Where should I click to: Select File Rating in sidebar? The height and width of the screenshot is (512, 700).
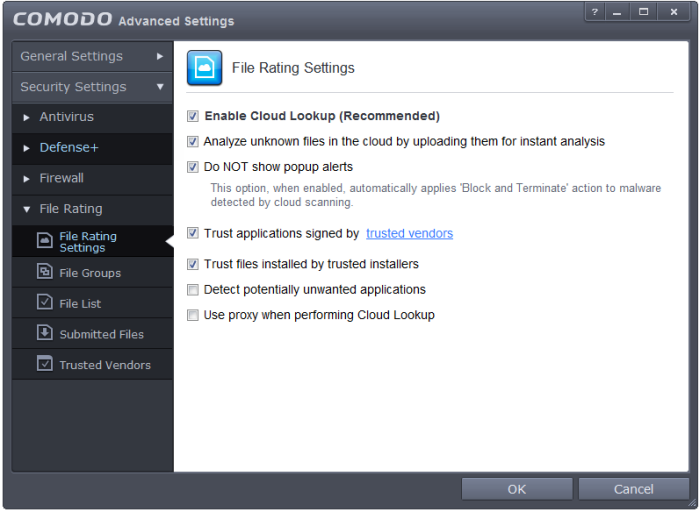(92, 209)
